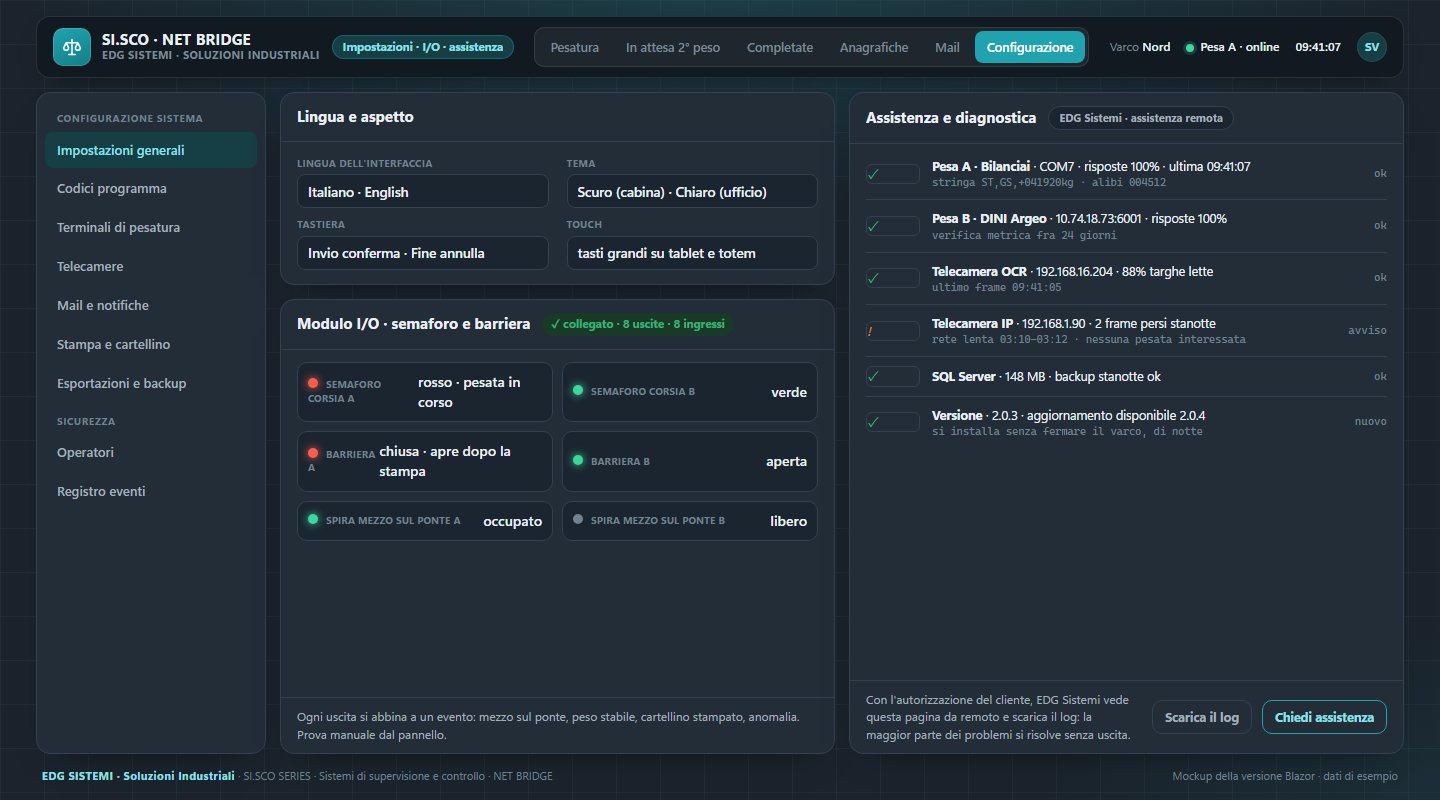Click the SI.SCO scale logo icon
This screenshot has height=800, width=1440.
coord(71,46)
